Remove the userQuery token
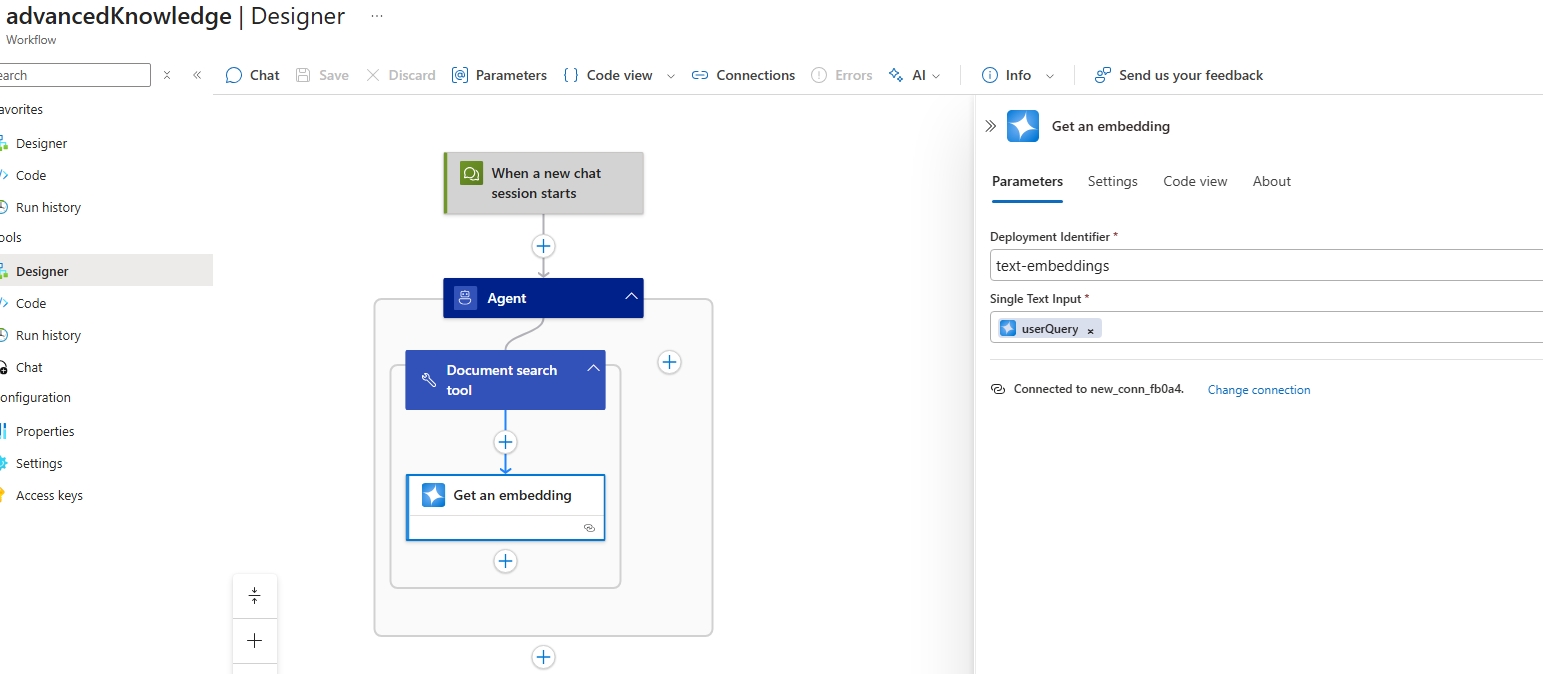 pos(1090,330)
